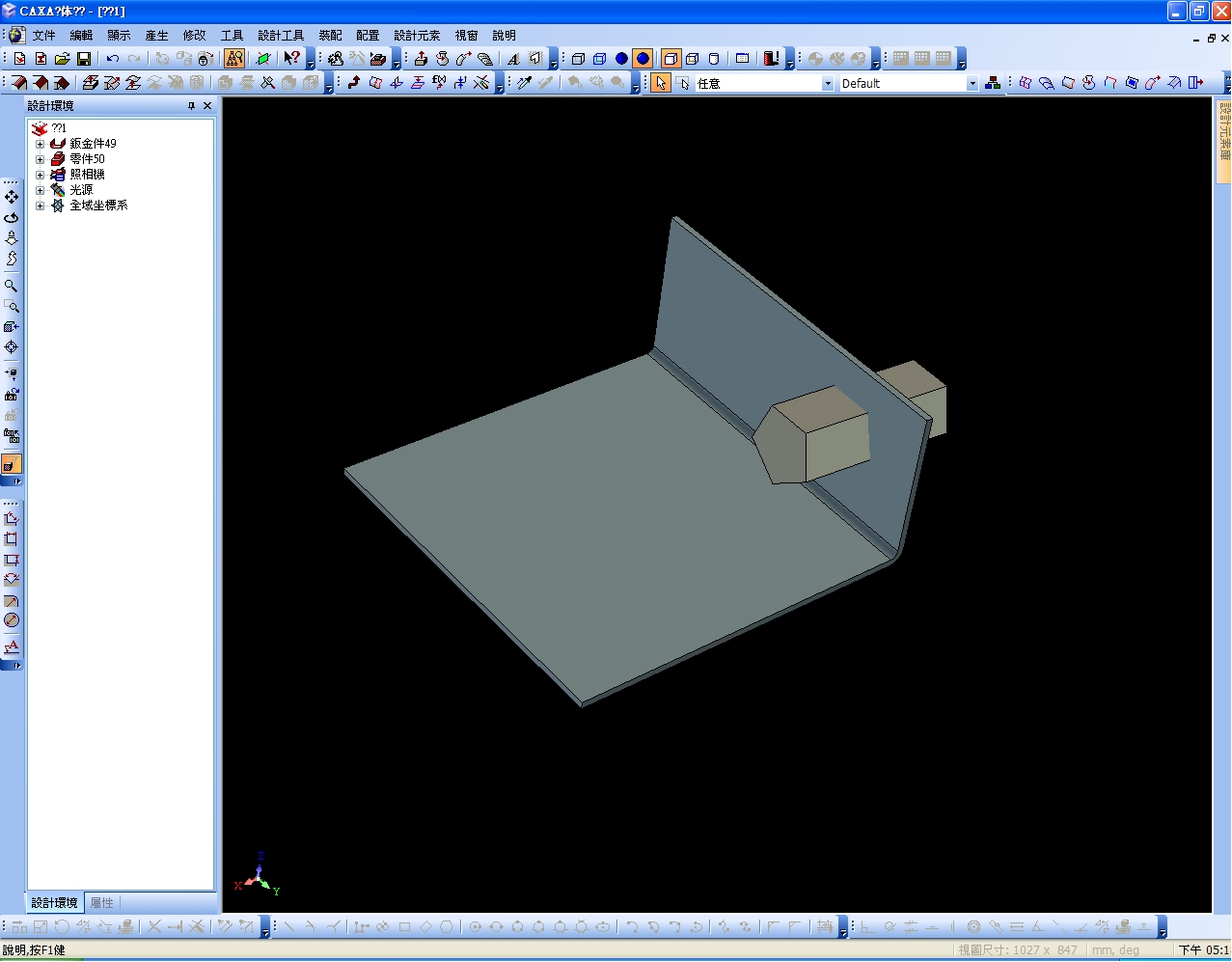Click the red 3D curve arrow icon
The height and width of the screenshot is (962, 1232).
pyautogui.click(x=354, y=83)
